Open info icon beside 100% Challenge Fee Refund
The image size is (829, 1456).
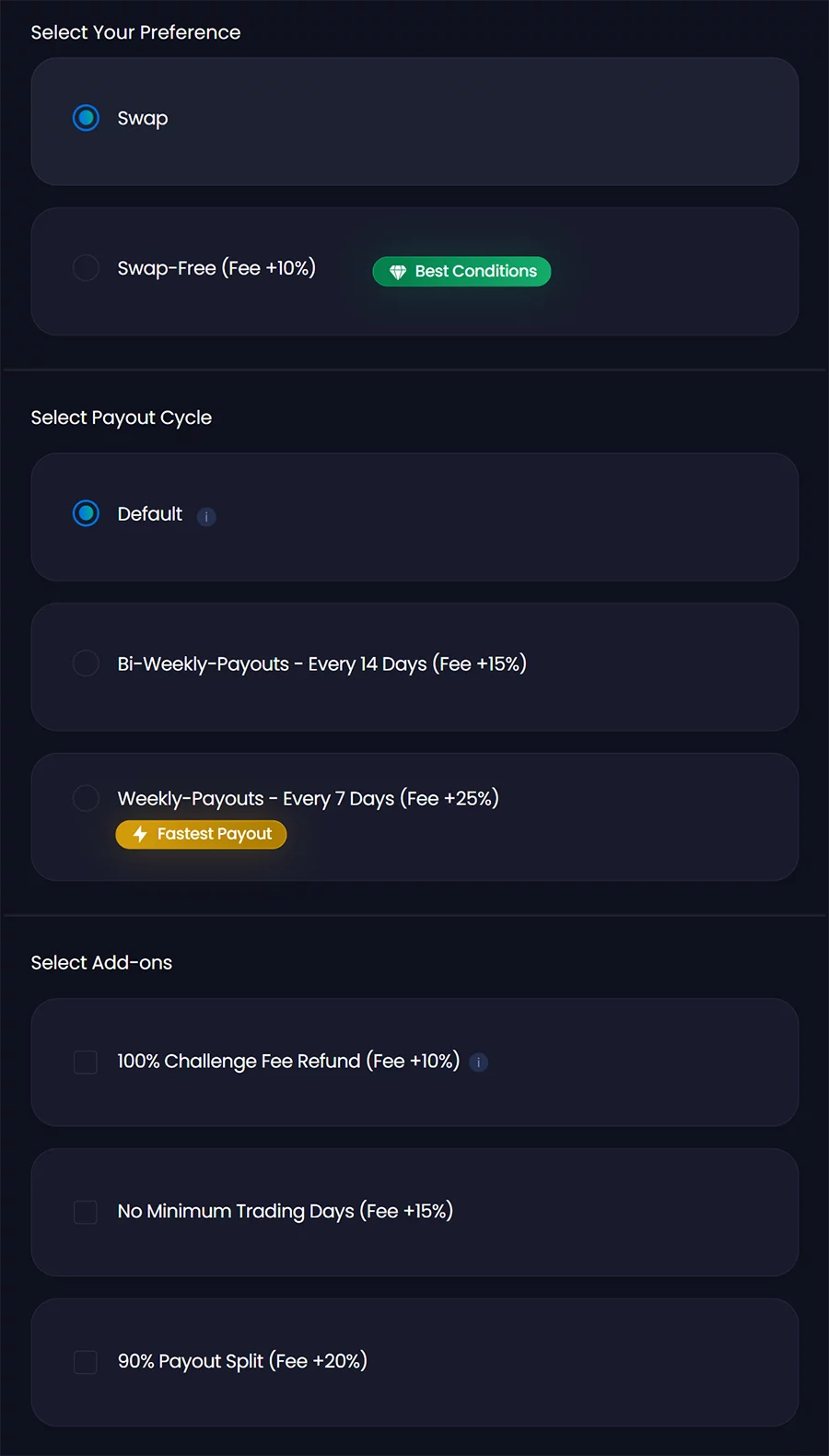tap(479, 1063)
